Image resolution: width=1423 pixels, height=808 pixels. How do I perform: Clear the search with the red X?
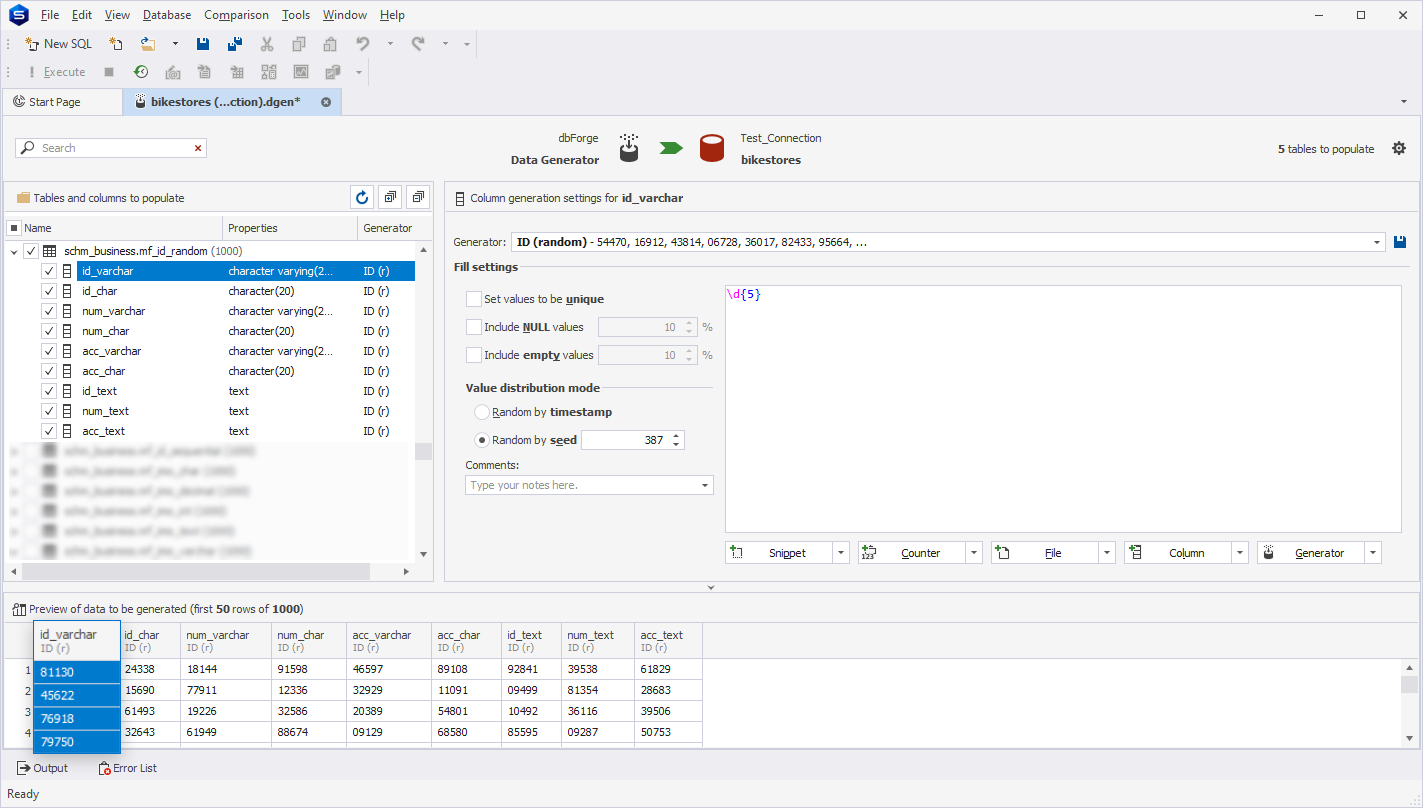(198, 148)
